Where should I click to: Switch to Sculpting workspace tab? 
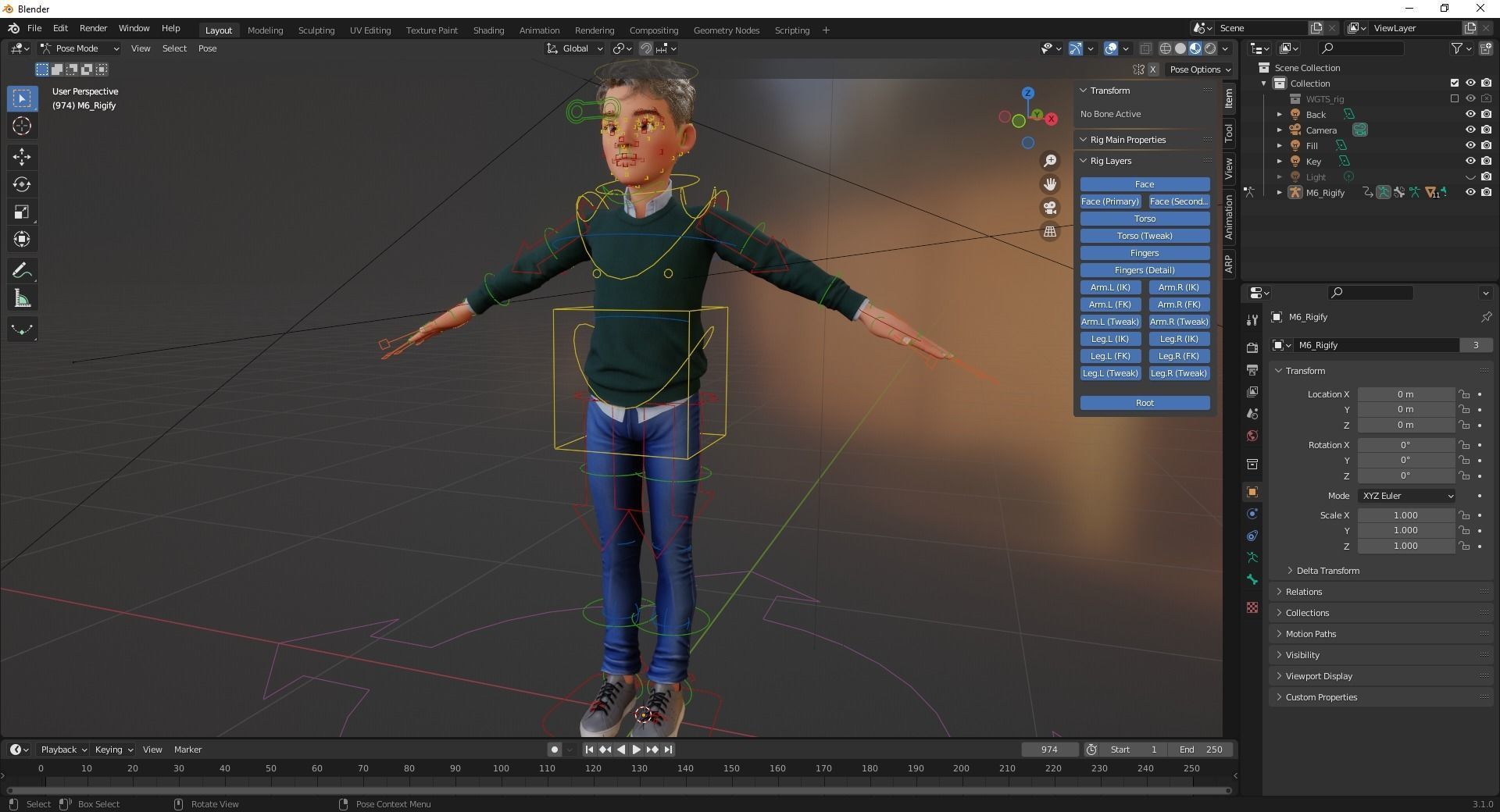coord(316,30)
